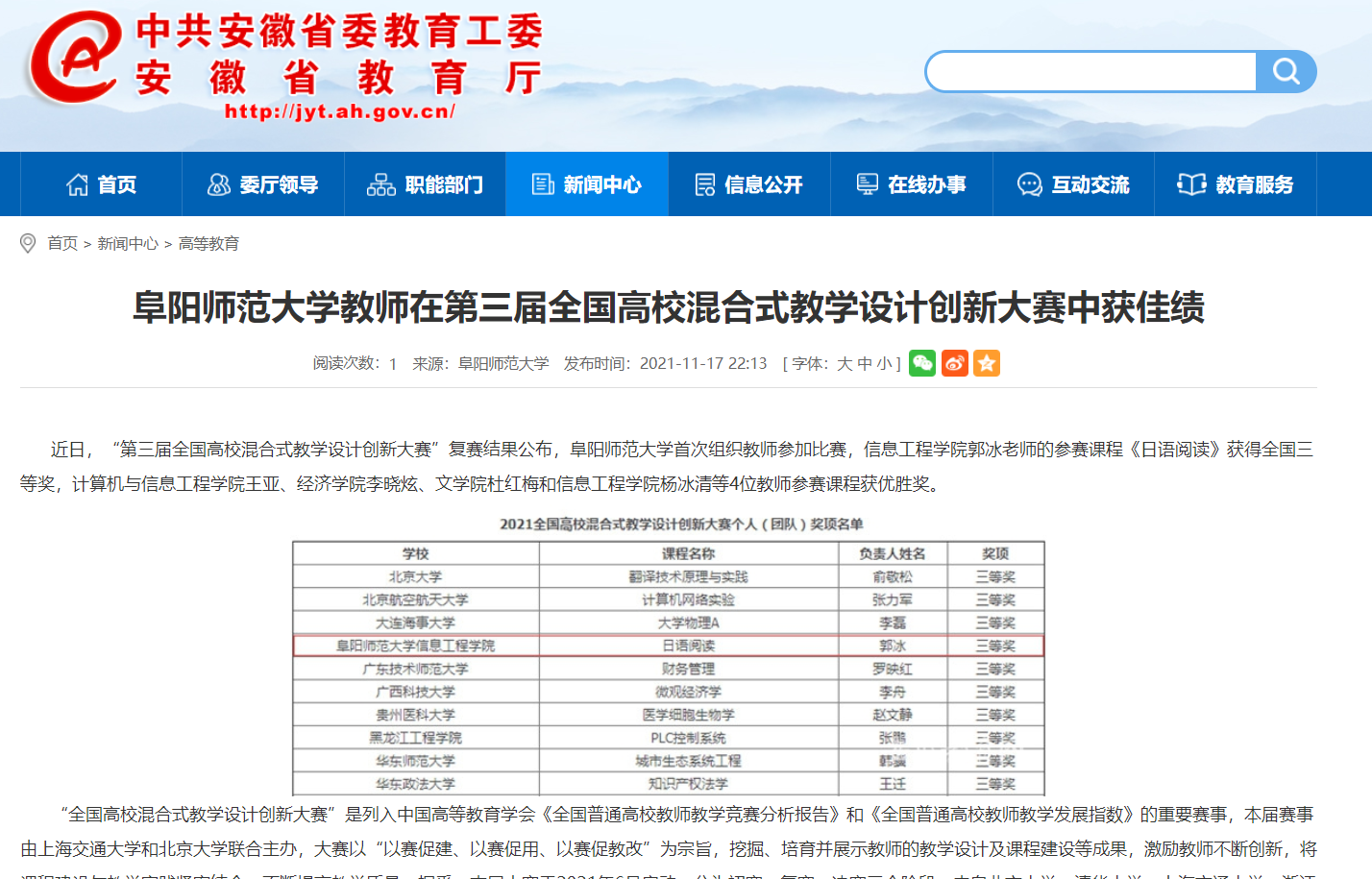The image size is (1372, 879).
Task: Open the 教育服务 menu
Action: (x=1236, y=184)
